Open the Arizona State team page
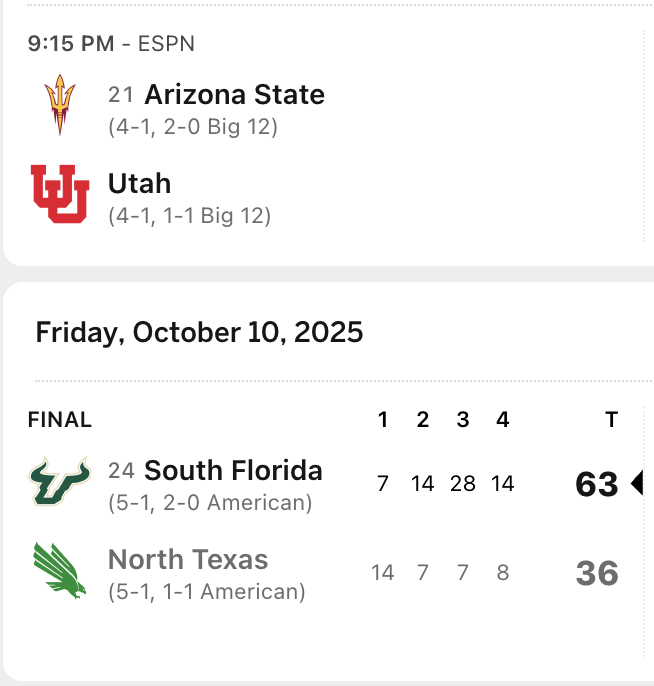Image resolution: width=654 pixels, height=686 pixels. (234, 95)
